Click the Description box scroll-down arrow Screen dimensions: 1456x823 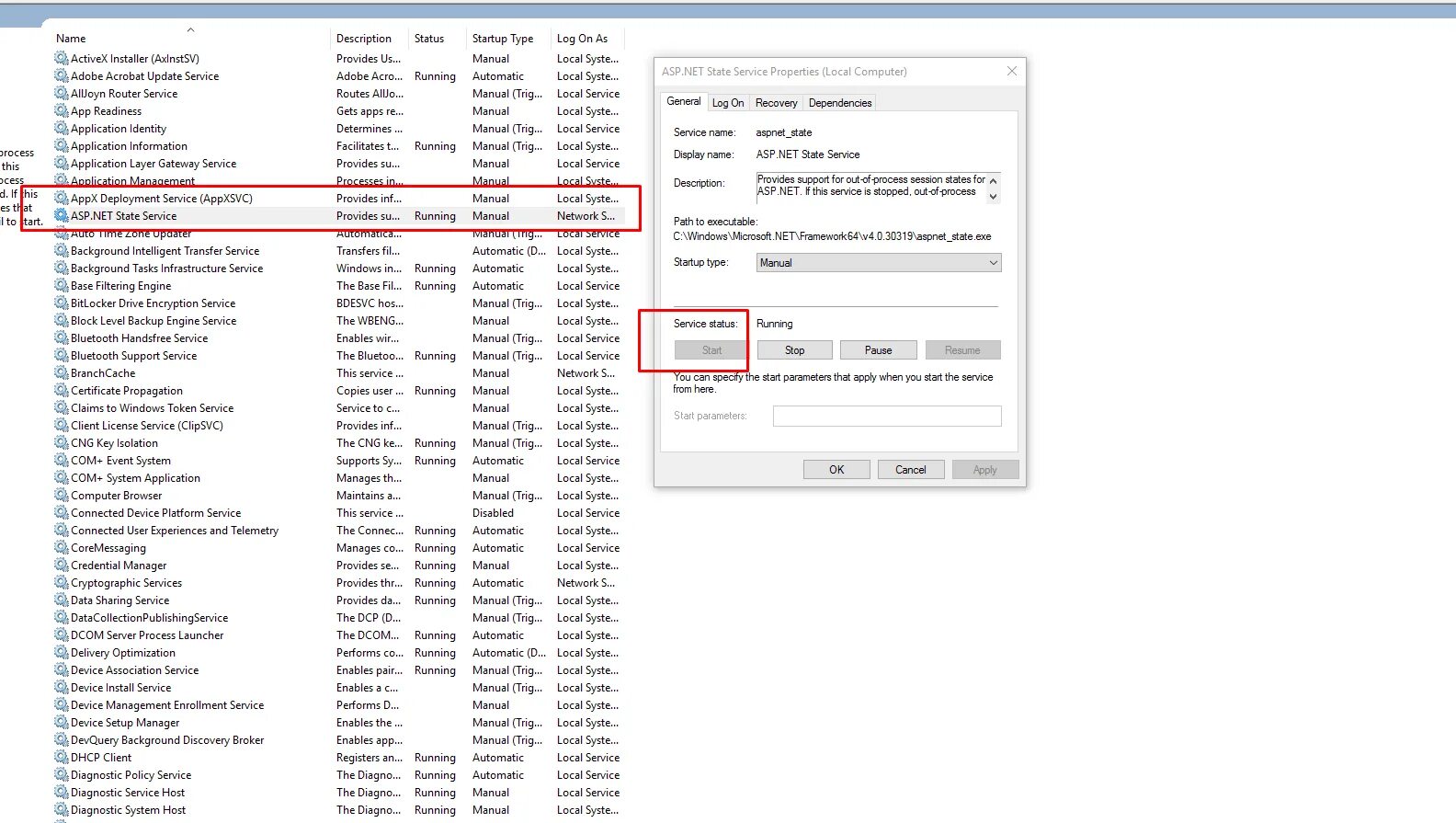[x=993, y=196]
